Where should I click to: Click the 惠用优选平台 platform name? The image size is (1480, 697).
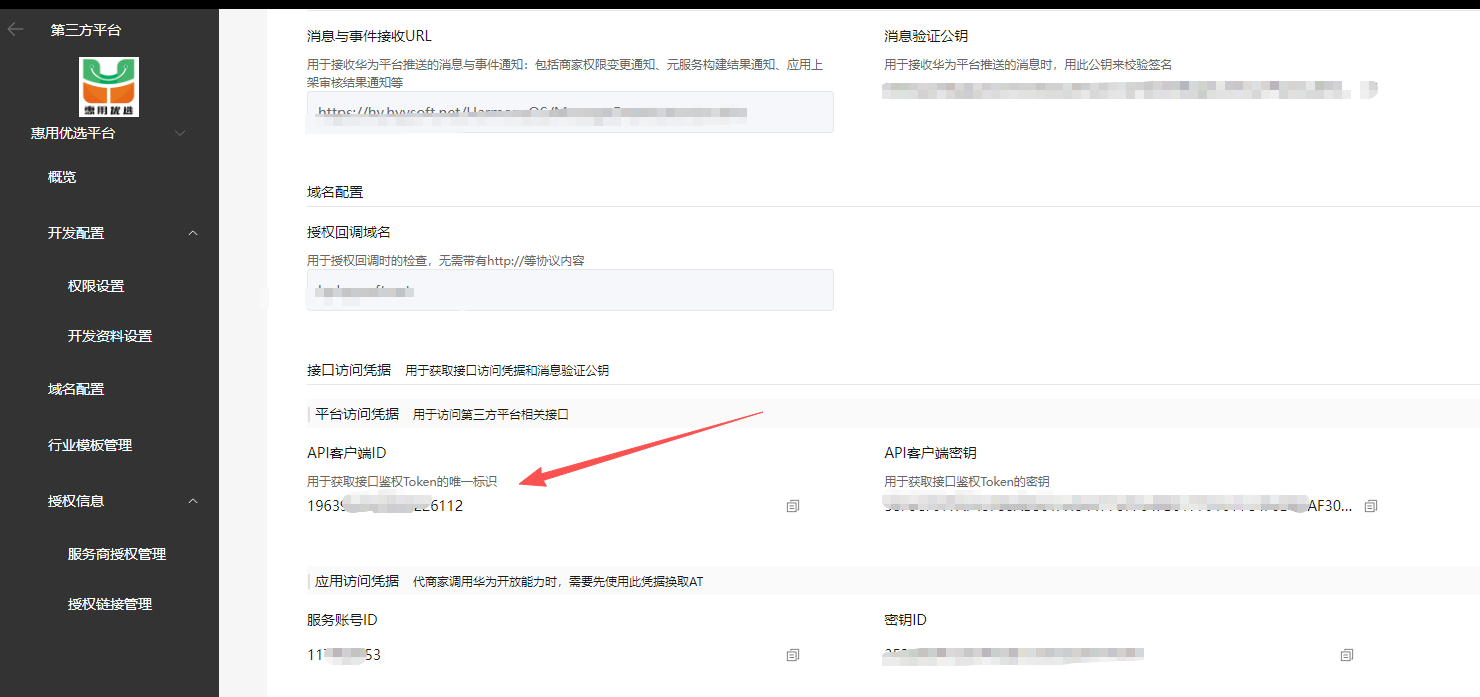pyautogui.click(x=73, y=133)
